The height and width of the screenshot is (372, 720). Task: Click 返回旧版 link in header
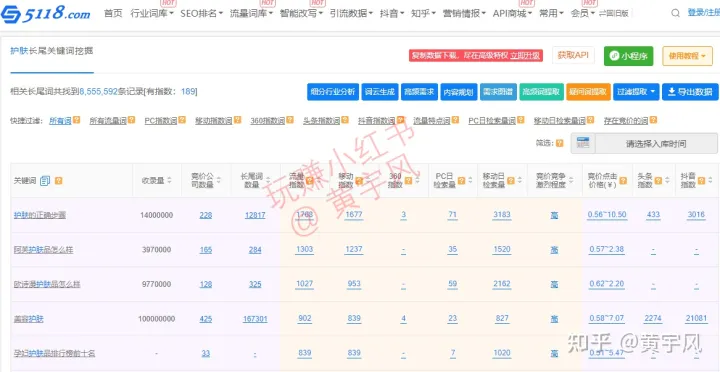613,14
